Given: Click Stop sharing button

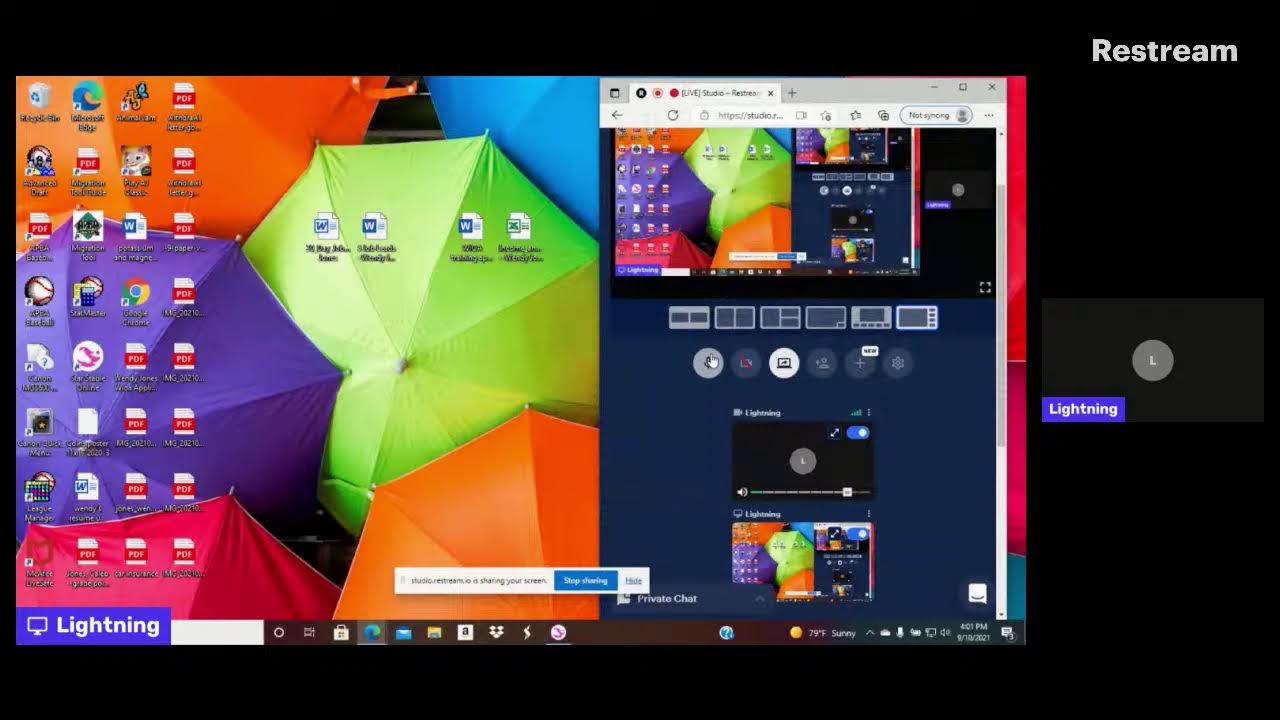Looking at the screenshot, I should pyautogui.click(x=585, y=580).
